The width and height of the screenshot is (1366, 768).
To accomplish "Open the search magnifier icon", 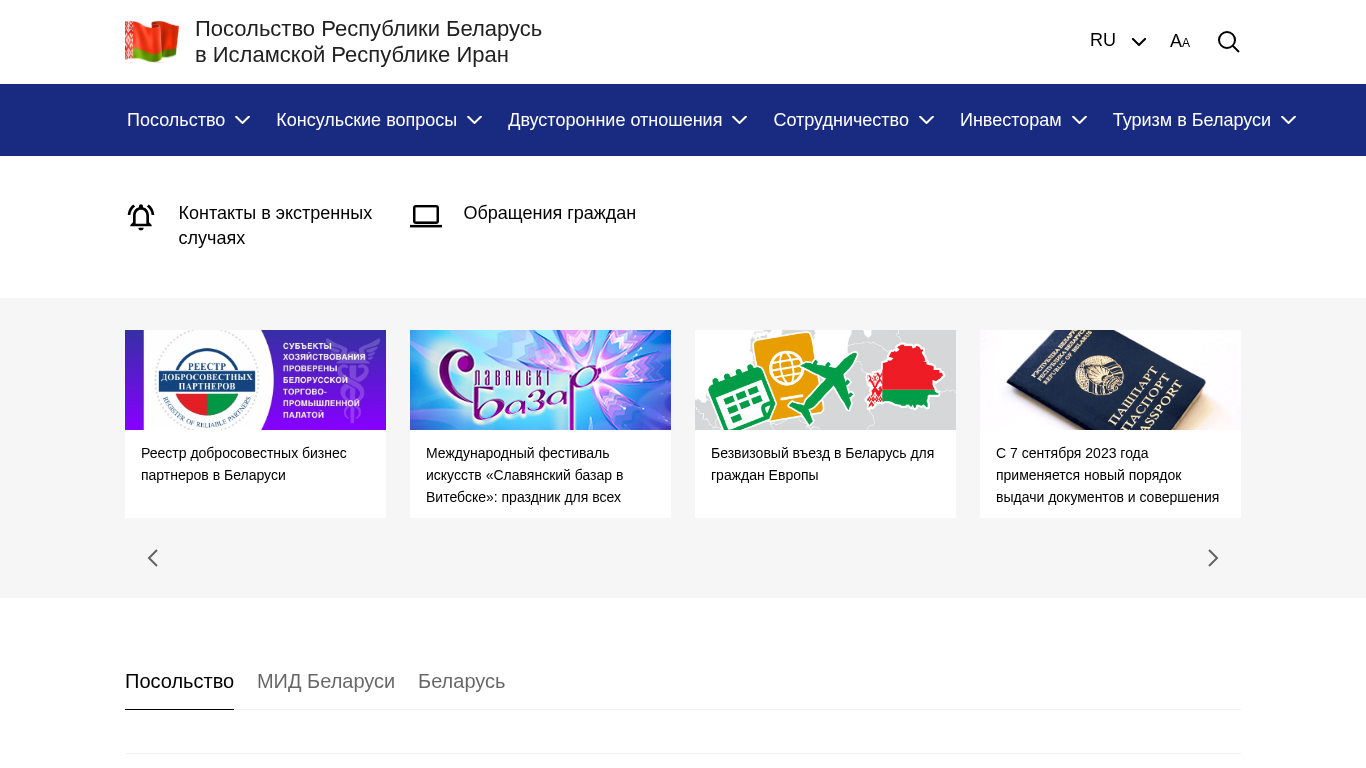I will click(1228, 42).
